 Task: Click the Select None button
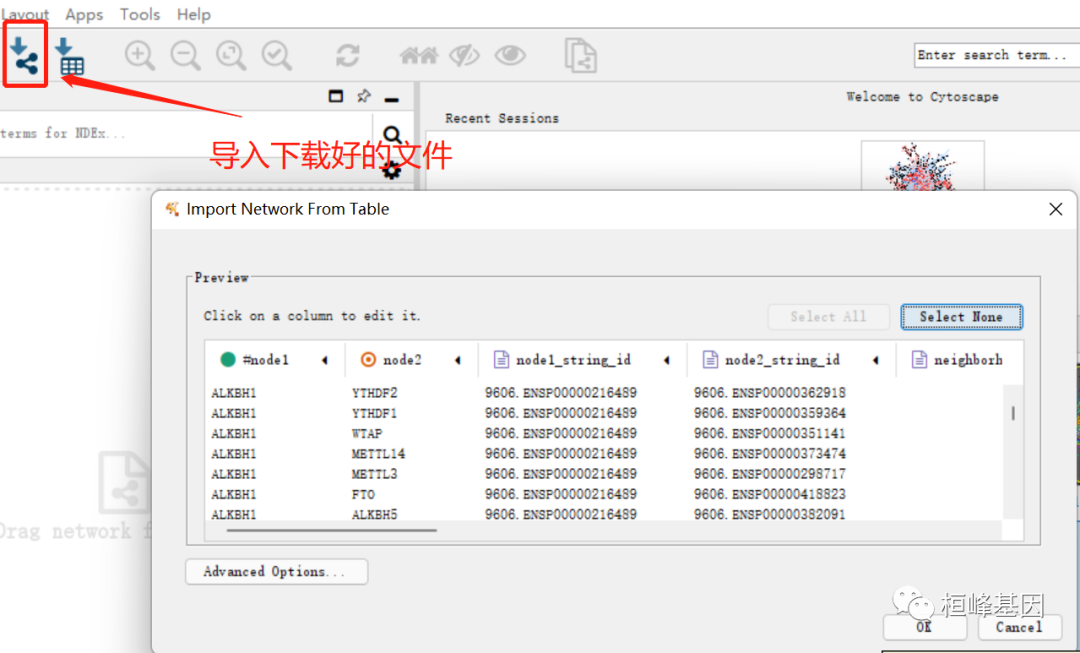[962, 317]
